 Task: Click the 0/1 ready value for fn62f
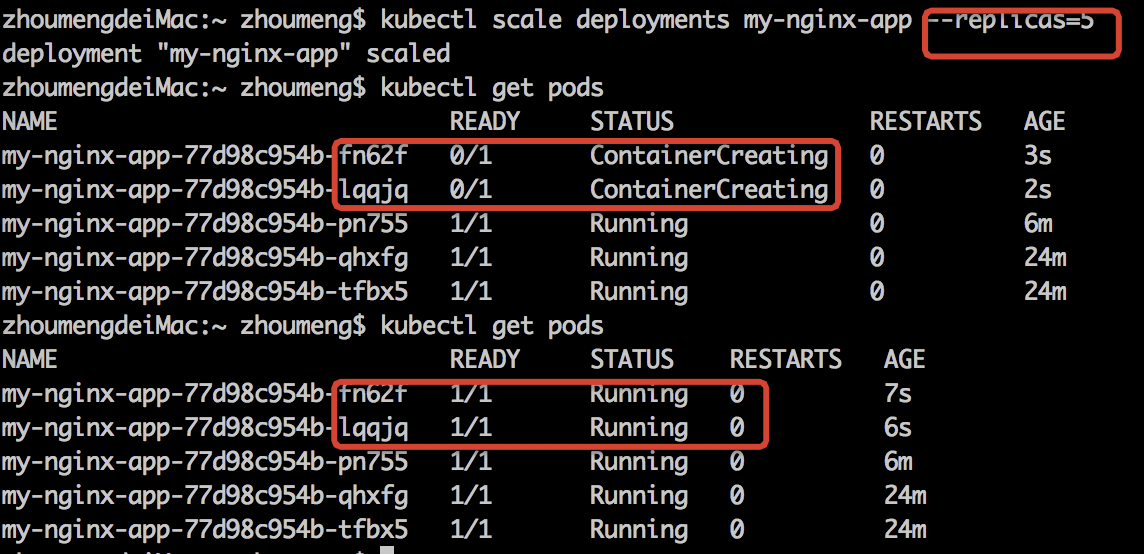pos(470,156)
